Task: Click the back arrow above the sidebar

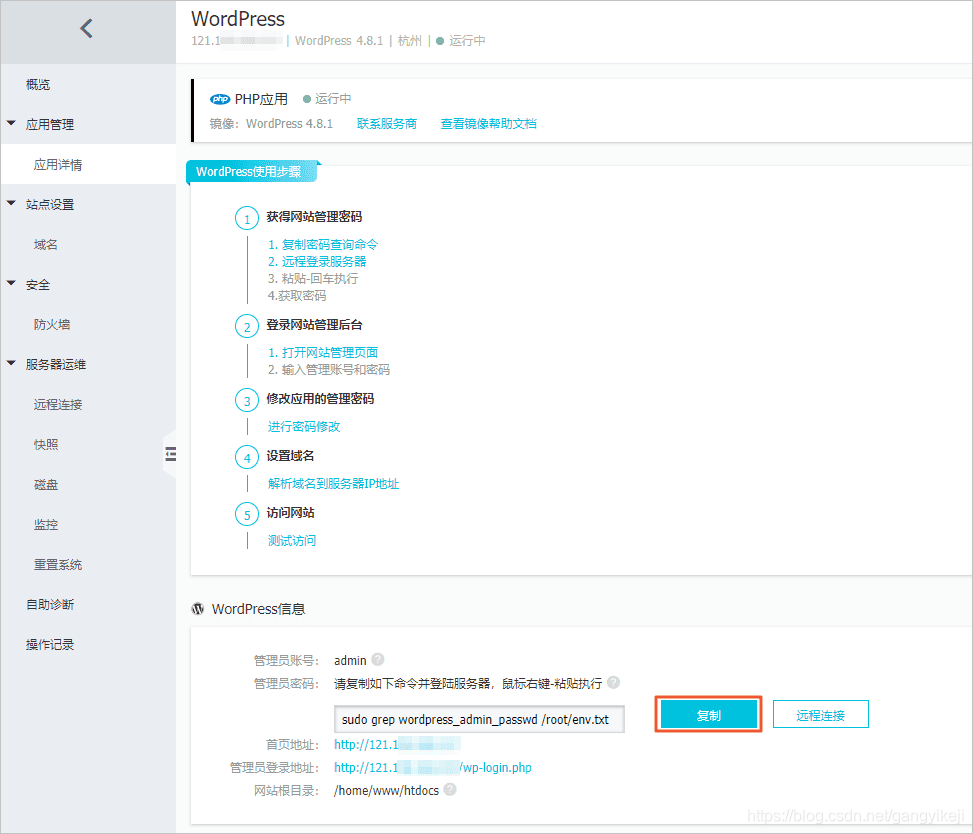Action: click(x=86, y=28)
